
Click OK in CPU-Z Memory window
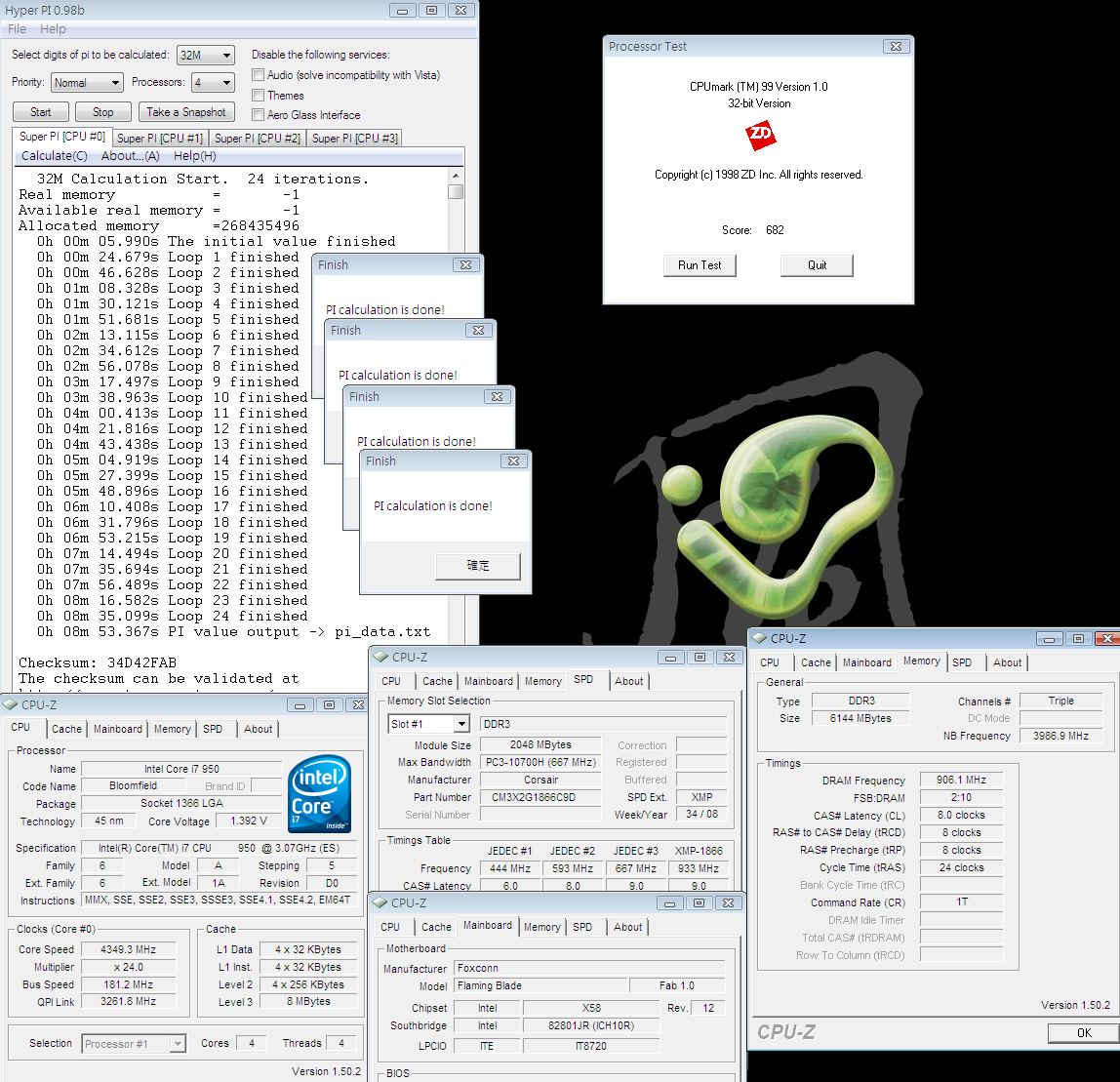pyautogui.click(x=1084, y=1032)
